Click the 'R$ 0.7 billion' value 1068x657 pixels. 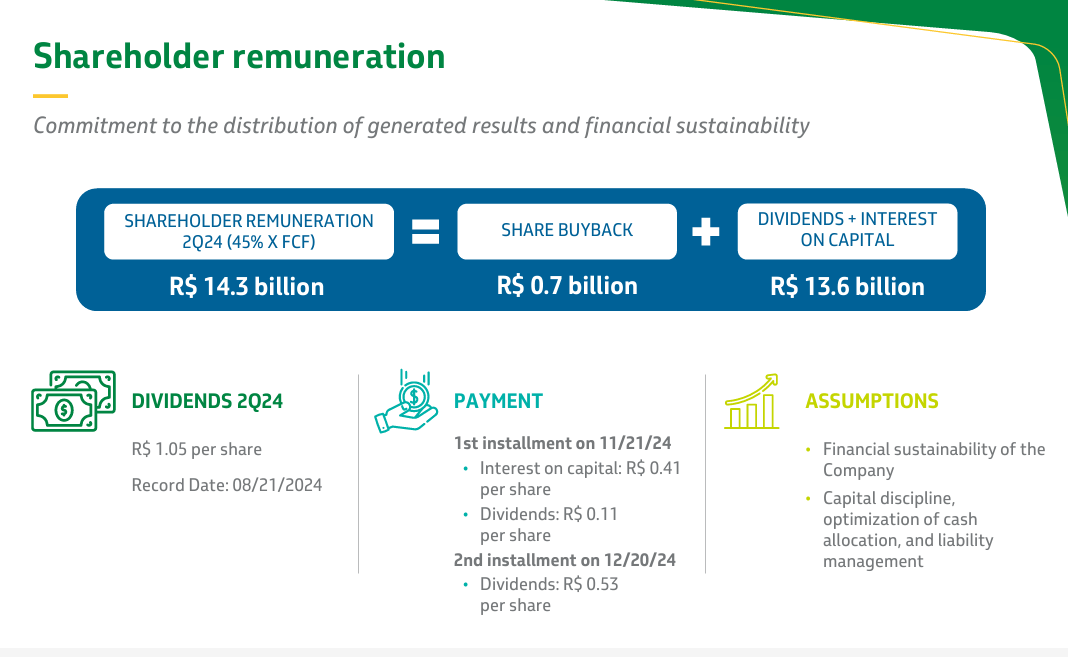tap(567, 286)
